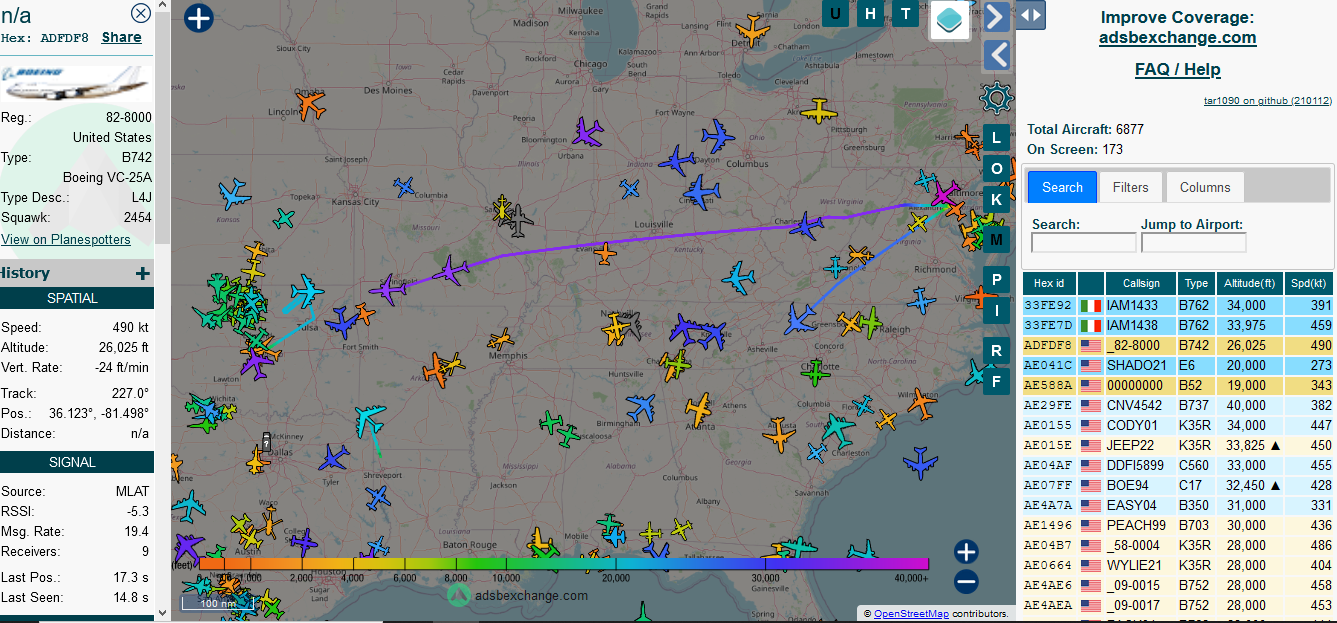Close the selected aircraft info panel

pyautogui.click(x=141, y=13)
